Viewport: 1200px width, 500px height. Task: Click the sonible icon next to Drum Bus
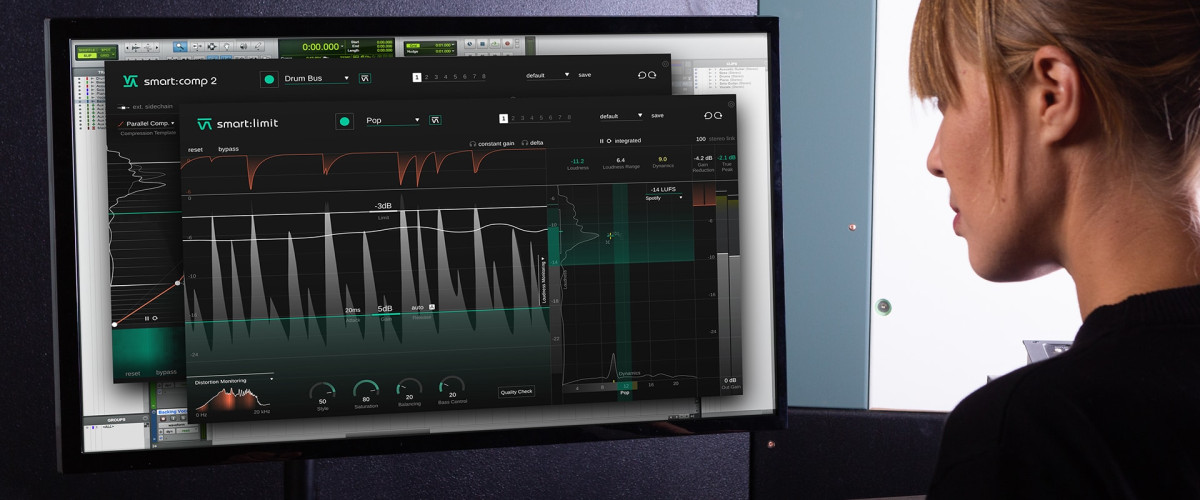(x=365, y=78)
